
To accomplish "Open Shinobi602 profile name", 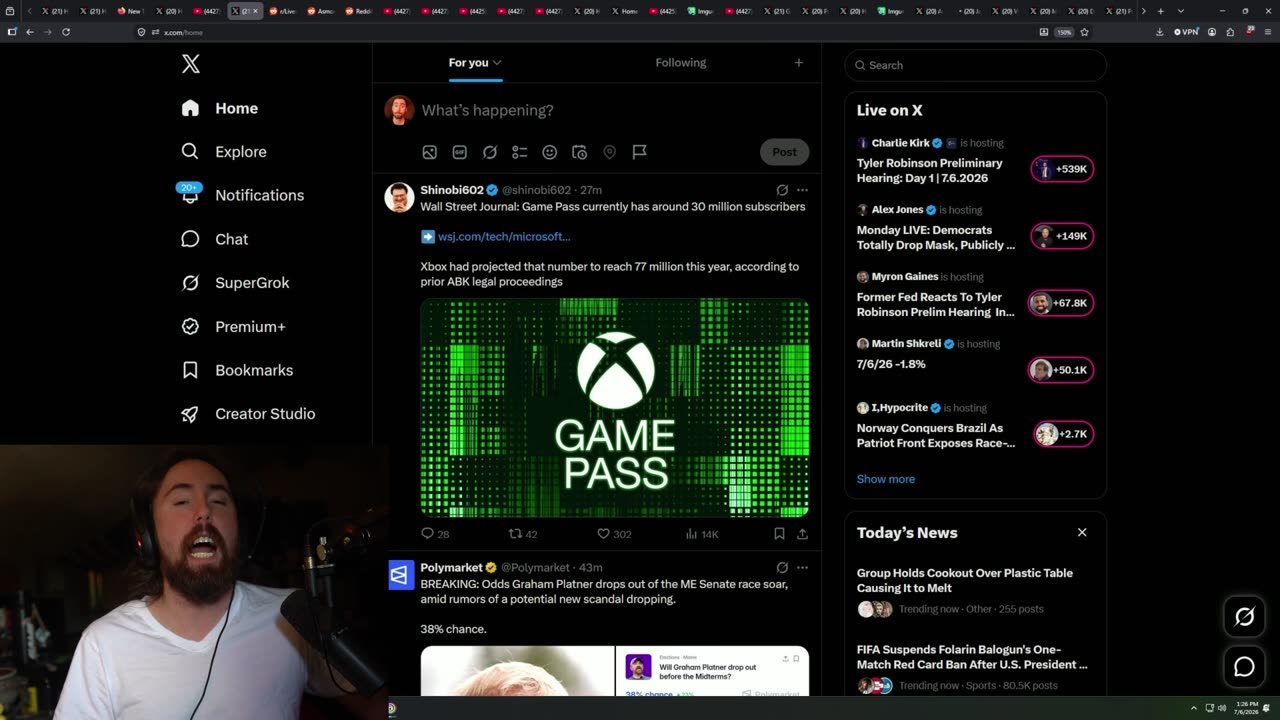I will pos(452,190).
